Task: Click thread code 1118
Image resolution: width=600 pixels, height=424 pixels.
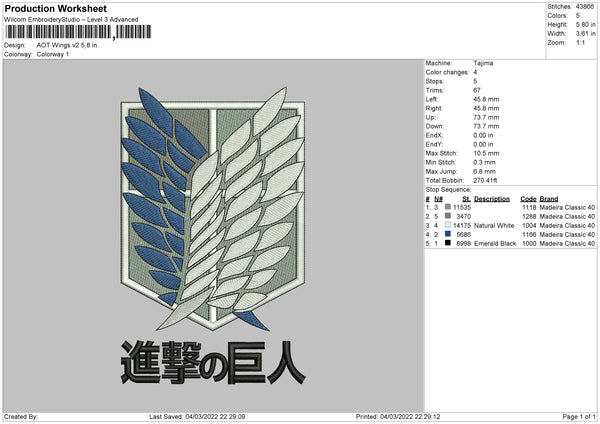Action: (529, 207)
